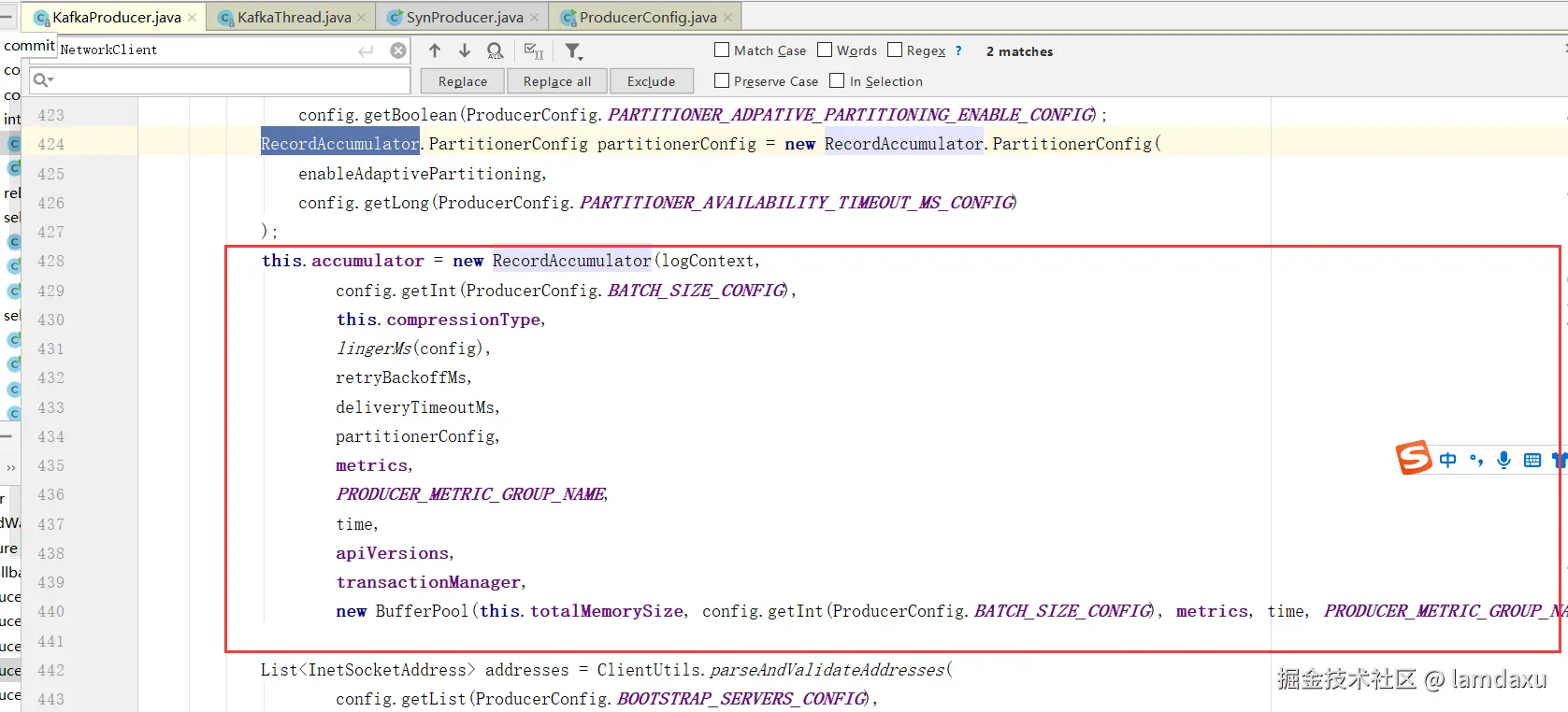Open Sogou soft keyboard icon
Viewport: 1568px width, 712px height.
[1532, 460]
